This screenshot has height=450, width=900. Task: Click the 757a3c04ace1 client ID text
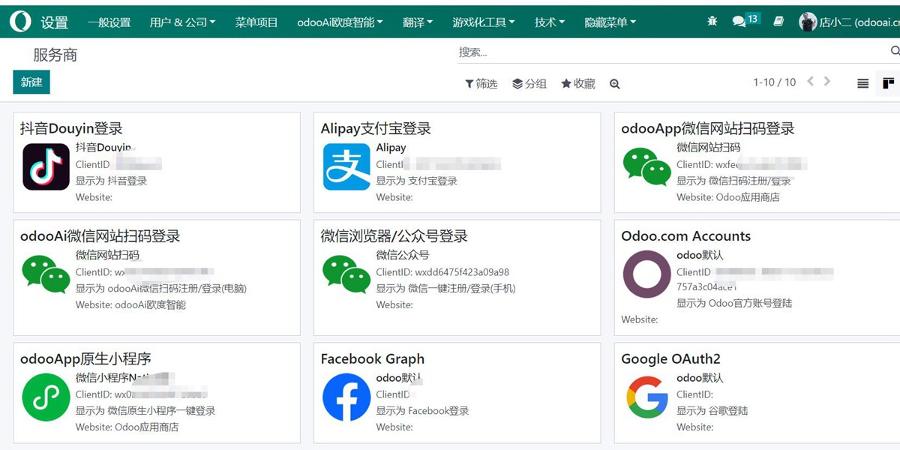pyautogui.click(x=706, y=286)
